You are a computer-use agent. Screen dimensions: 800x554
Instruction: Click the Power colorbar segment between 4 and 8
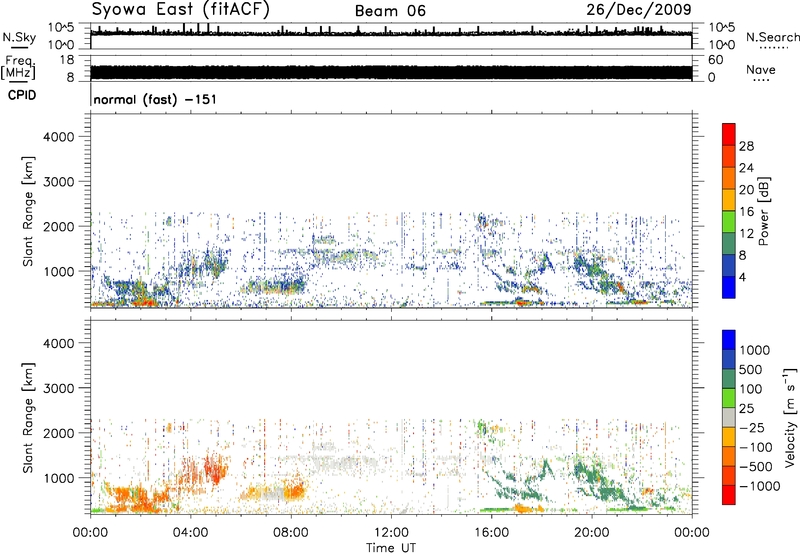pyautogui.click(x=729, y=266)
